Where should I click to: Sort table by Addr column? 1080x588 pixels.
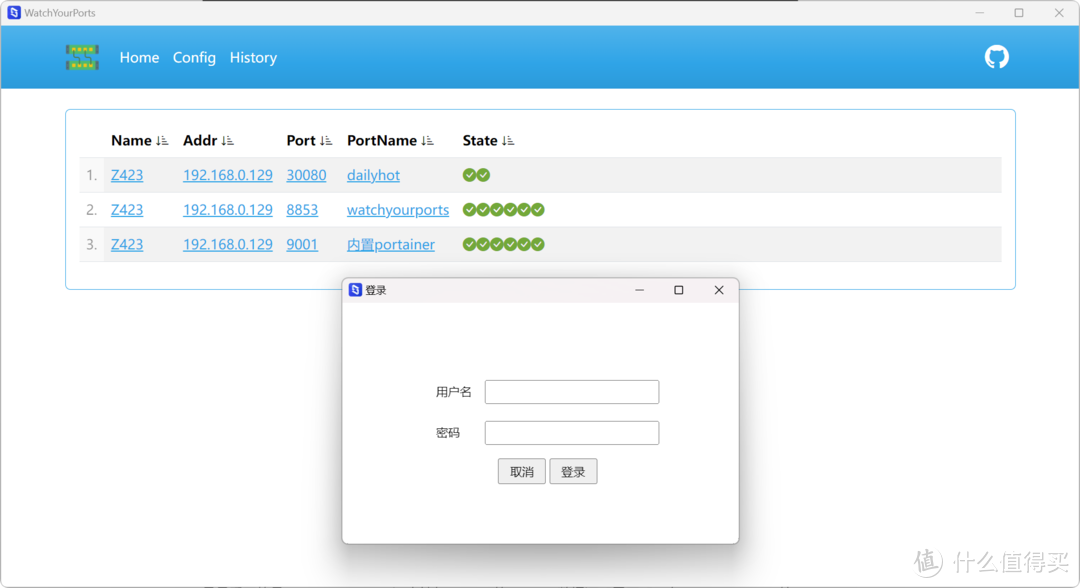click(x=227, y=141)
